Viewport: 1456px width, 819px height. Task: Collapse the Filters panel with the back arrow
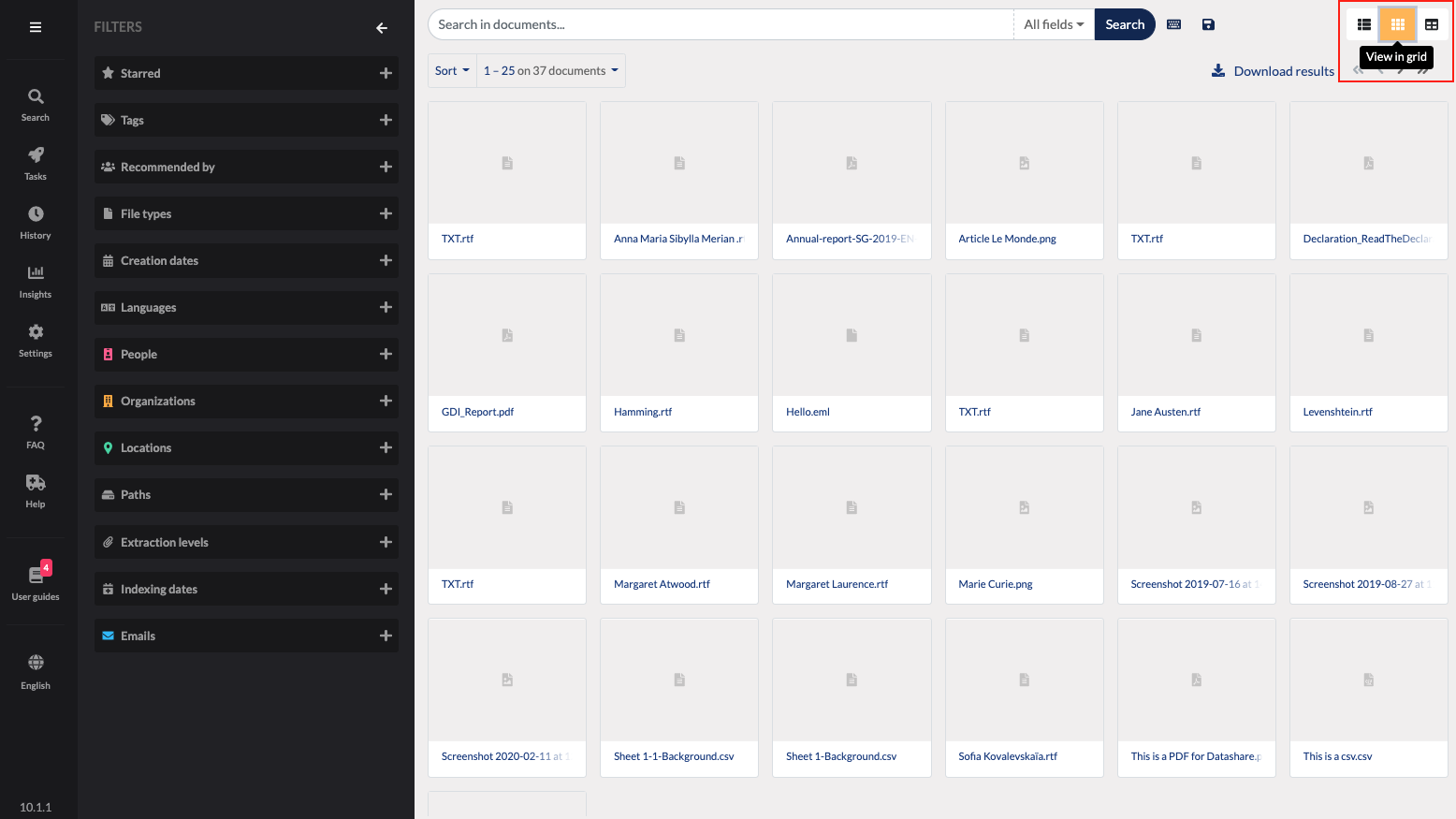click(x=382, y=28)
